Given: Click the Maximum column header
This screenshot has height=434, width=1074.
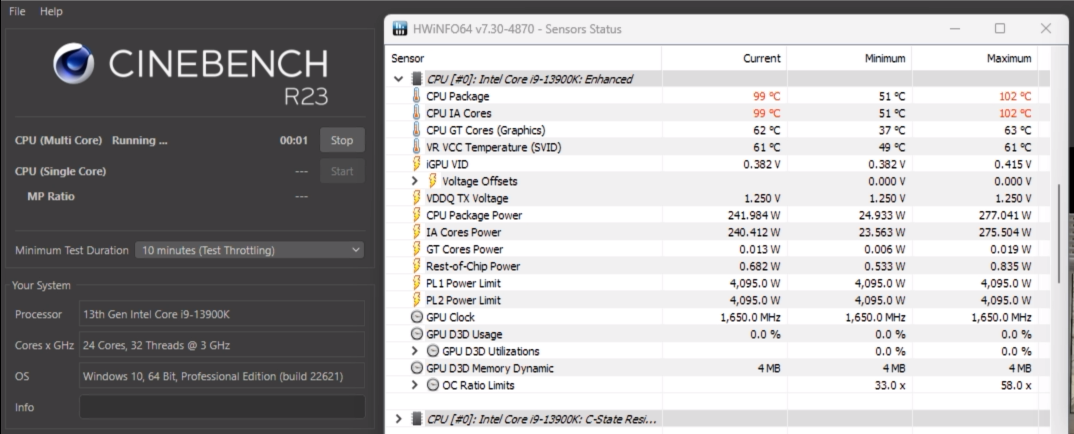Looking at the screenshot, I should coord(1008,59).
